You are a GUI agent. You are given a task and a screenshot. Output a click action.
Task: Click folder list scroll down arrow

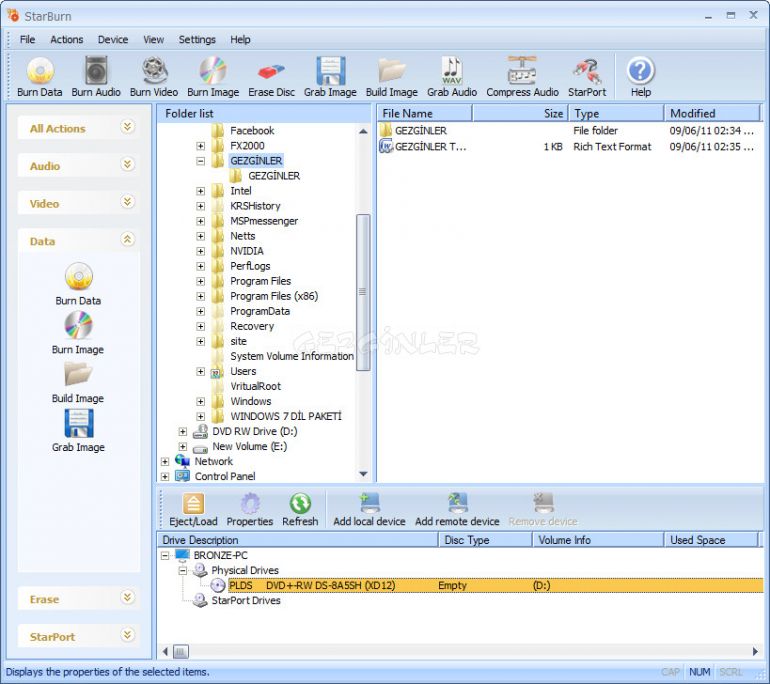point(363,474)
